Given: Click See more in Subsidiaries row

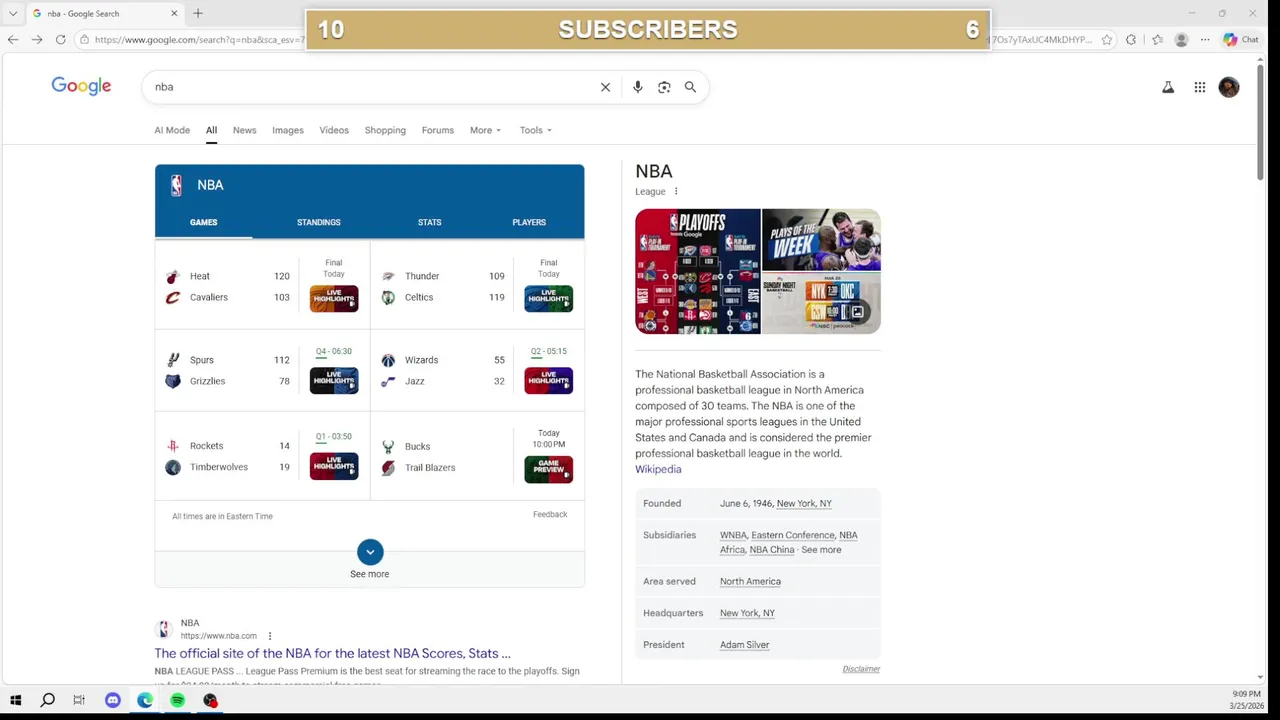Looking at the screenshot, I should click(821, 550).
